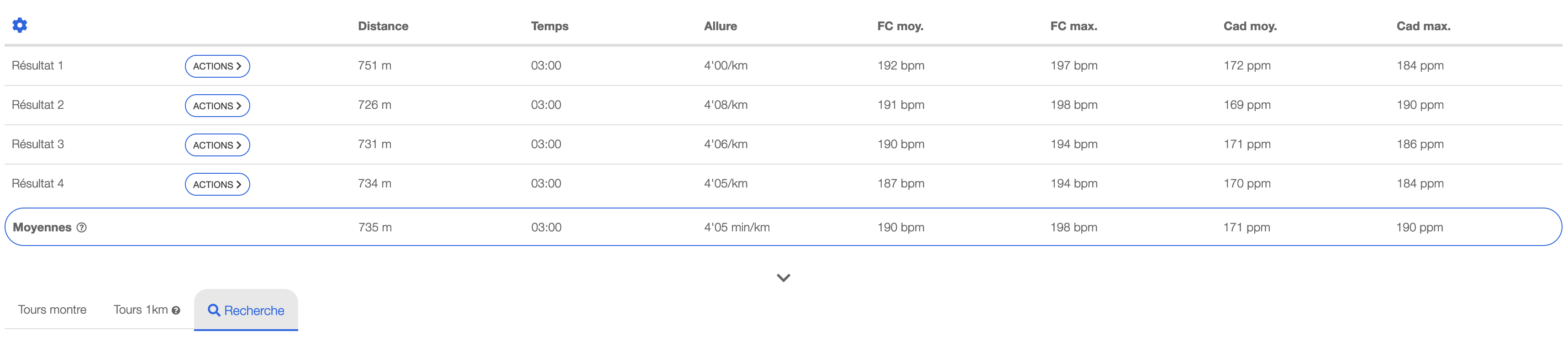Click the Recherche magnifying glass icon
The image size is (1568, 342).
click(x=214, y=310)
